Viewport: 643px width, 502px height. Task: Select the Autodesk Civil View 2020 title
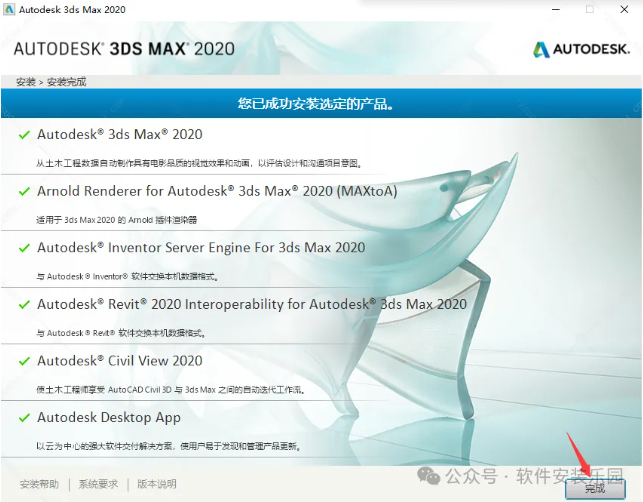pos(120,361)
